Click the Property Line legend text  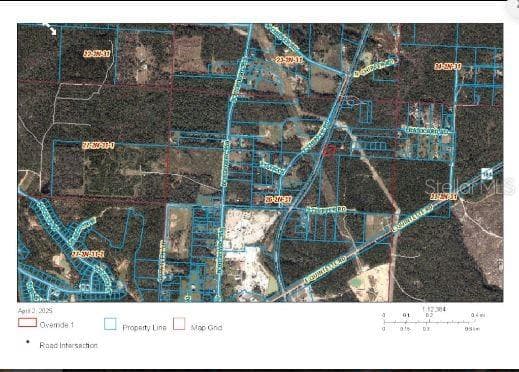click(144, 327)
